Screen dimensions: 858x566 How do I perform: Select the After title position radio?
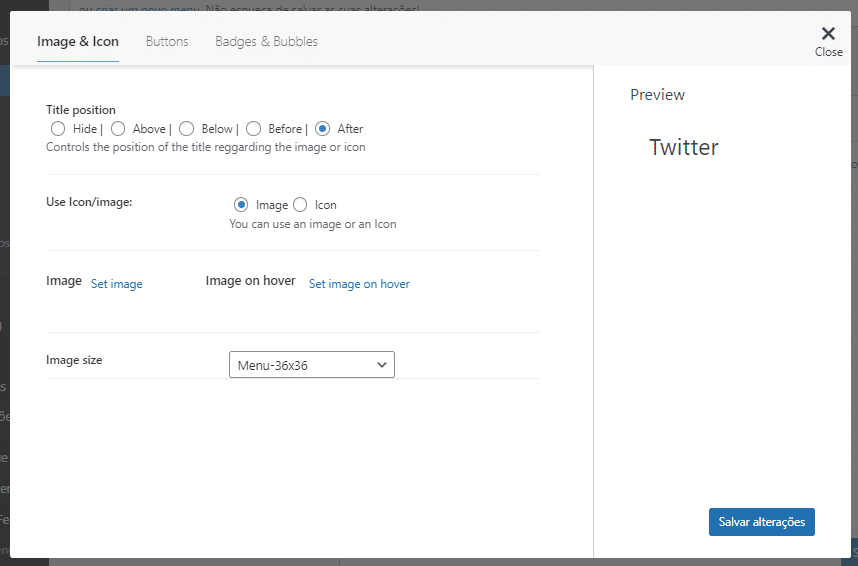[322, 129]
